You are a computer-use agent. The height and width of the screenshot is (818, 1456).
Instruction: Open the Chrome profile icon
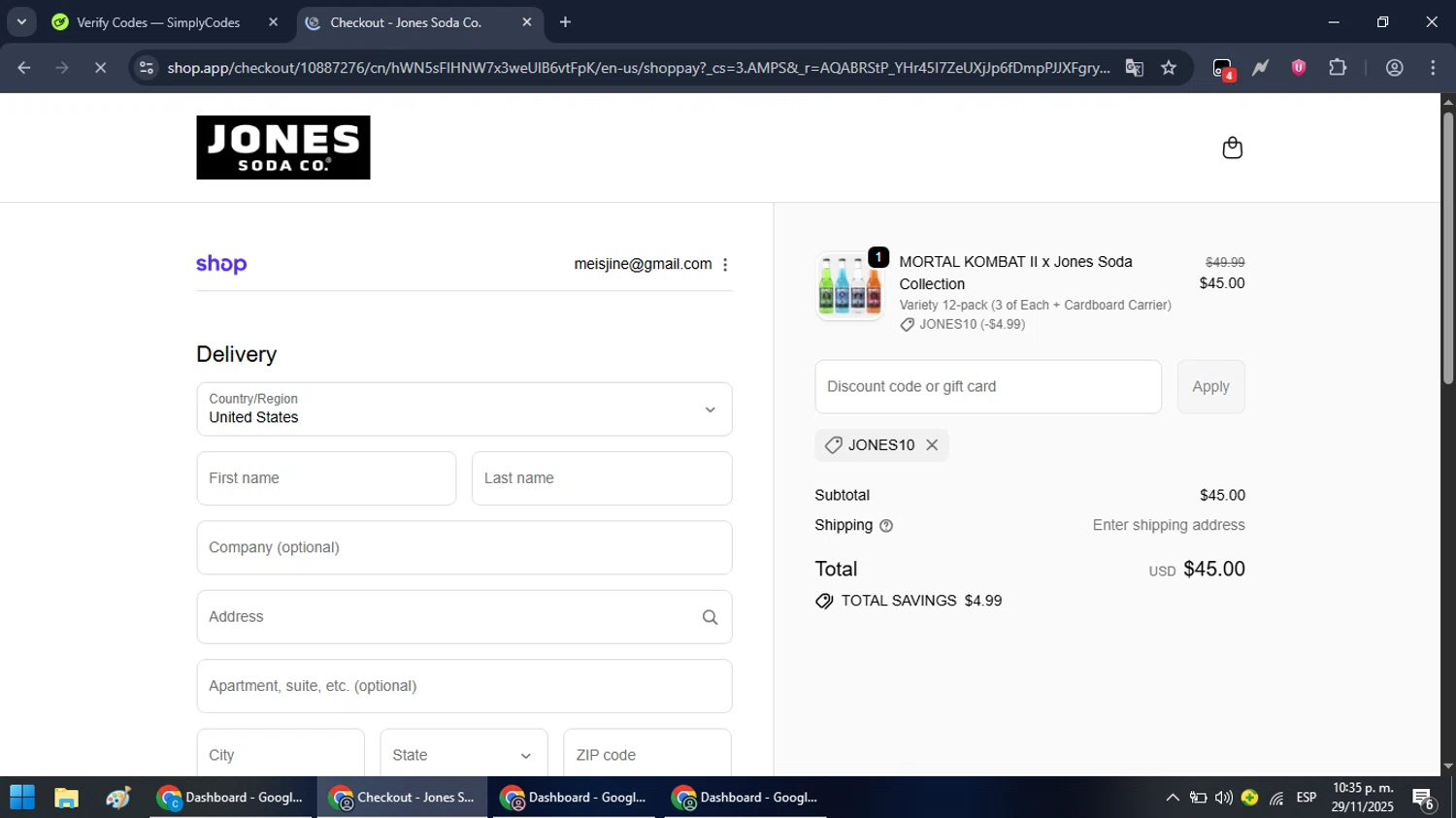[1395, 68]
